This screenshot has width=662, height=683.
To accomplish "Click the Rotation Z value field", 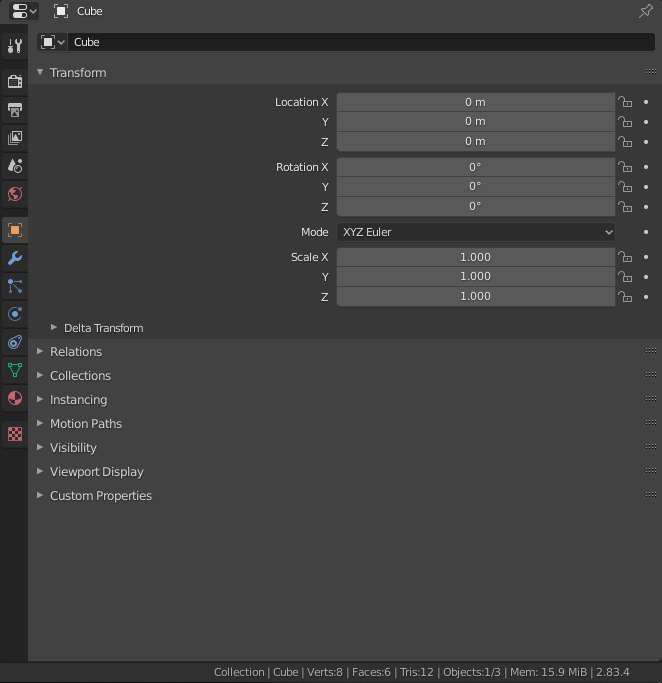I will [476, 206].
